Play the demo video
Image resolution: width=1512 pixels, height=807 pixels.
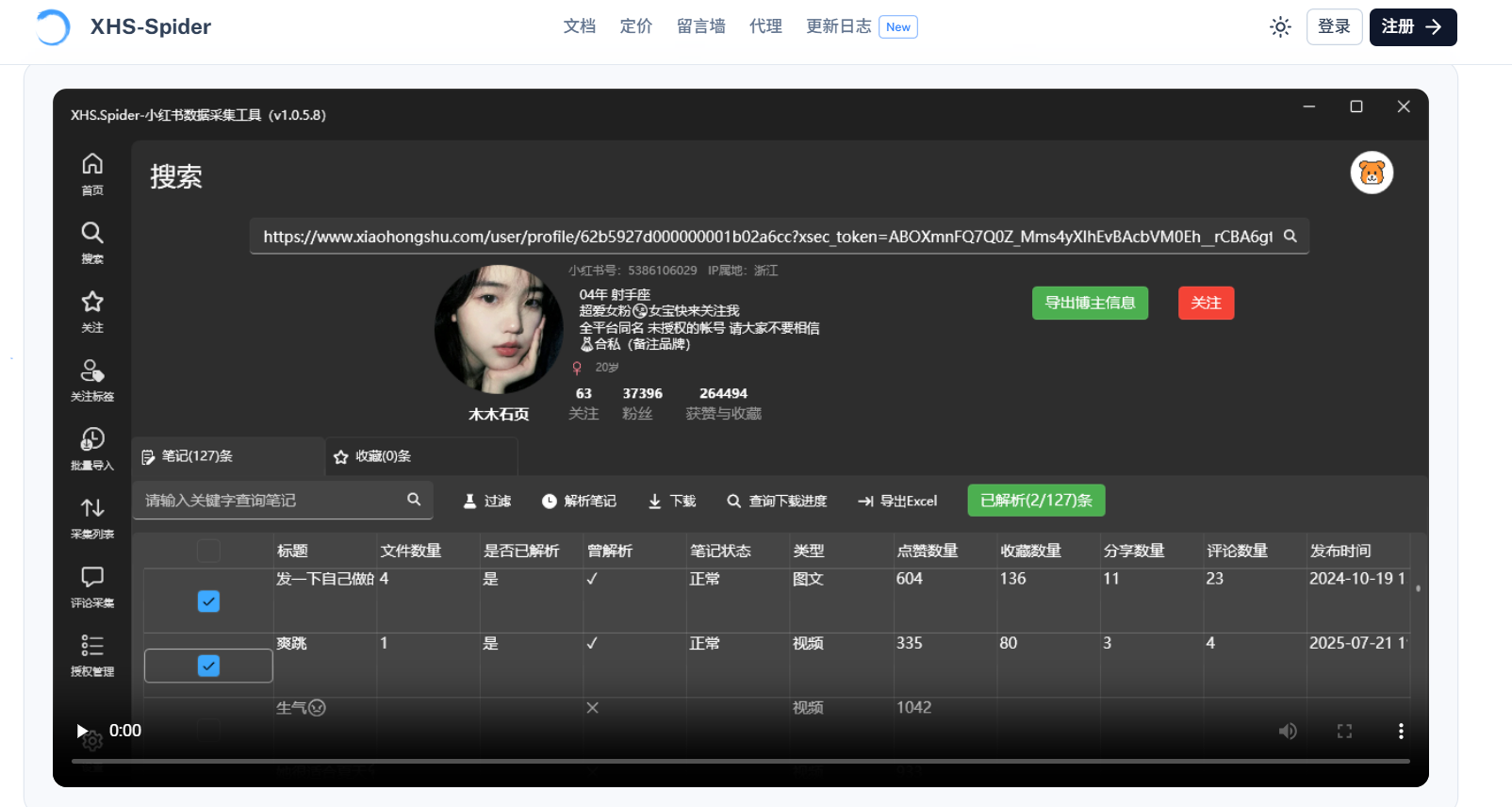(82, 731)
